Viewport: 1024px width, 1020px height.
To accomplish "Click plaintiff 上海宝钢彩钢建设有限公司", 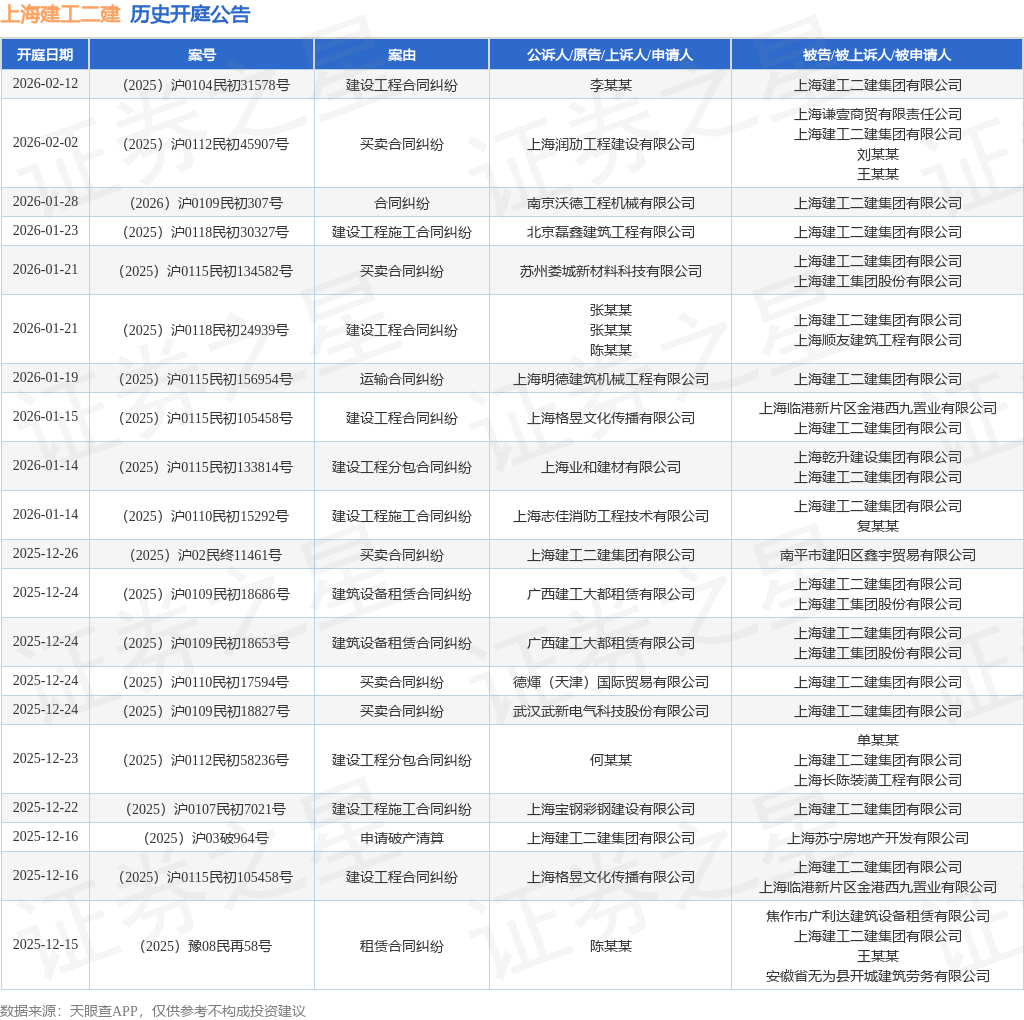I will click(611, 809).
